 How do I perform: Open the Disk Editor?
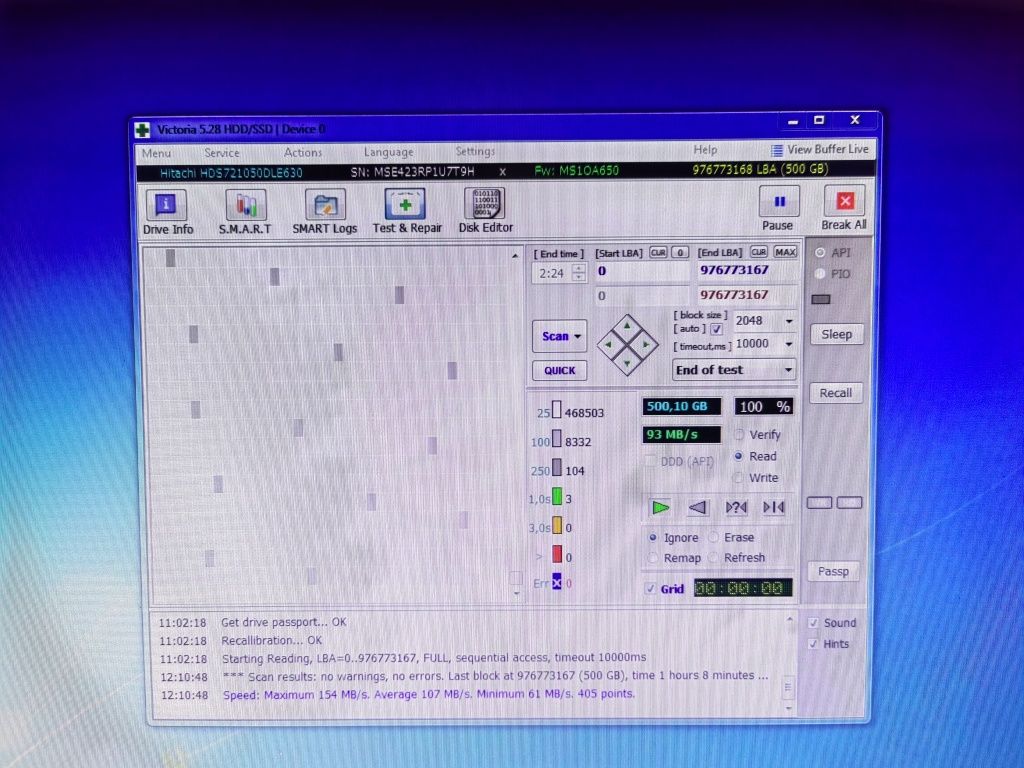[x=485, y=211]
